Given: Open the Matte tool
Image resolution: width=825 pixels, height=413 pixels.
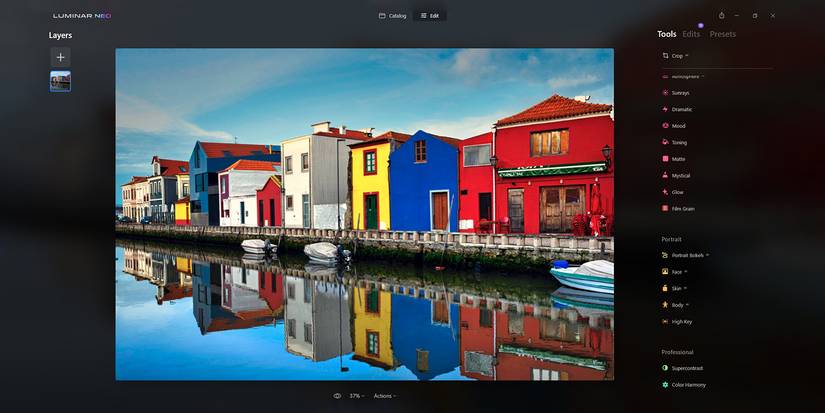Looking at the screenshot, I should click(x=674, y=159).
